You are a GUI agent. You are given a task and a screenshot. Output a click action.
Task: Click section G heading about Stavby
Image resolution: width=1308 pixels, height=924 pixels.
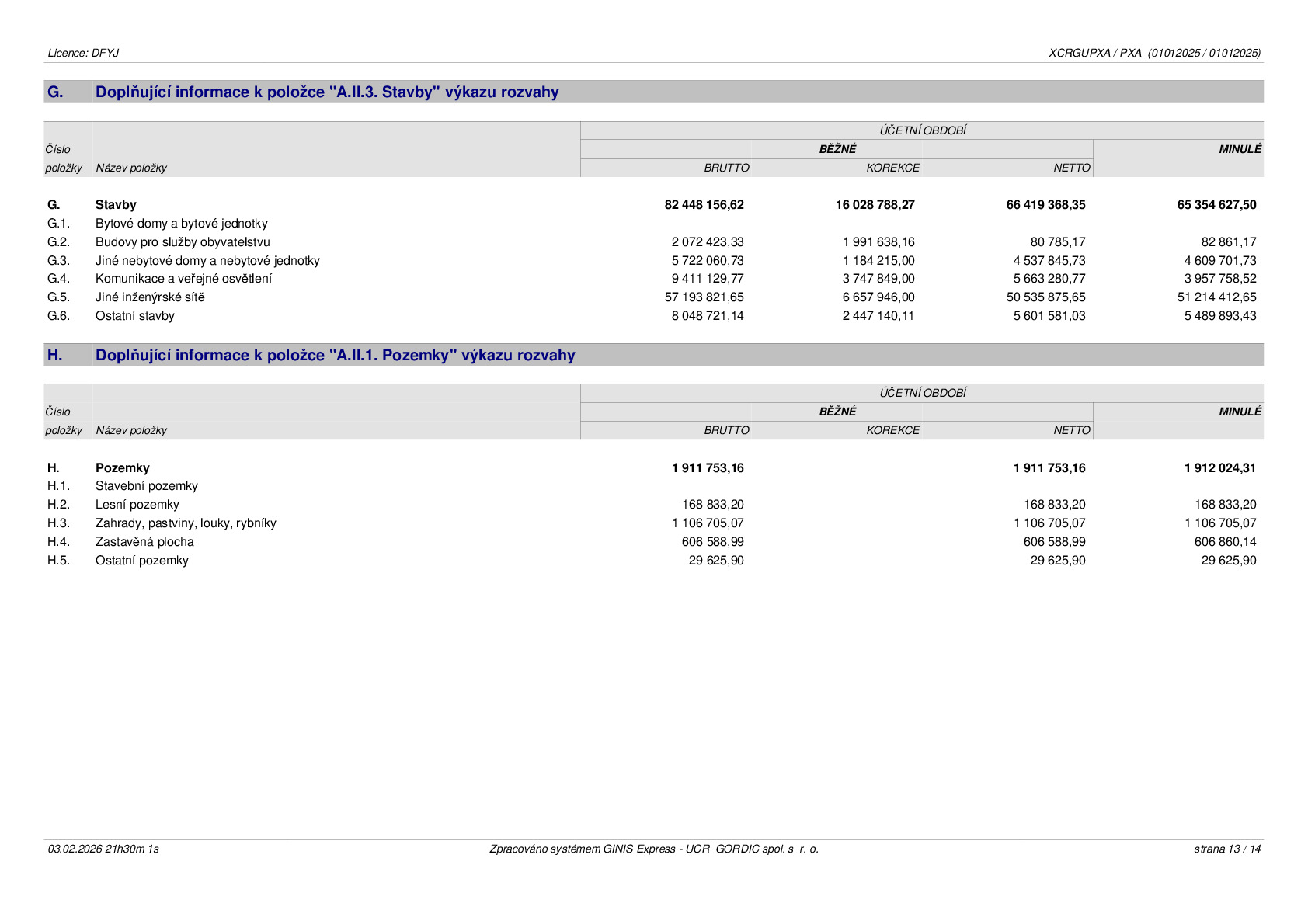[x=327, y=92]
